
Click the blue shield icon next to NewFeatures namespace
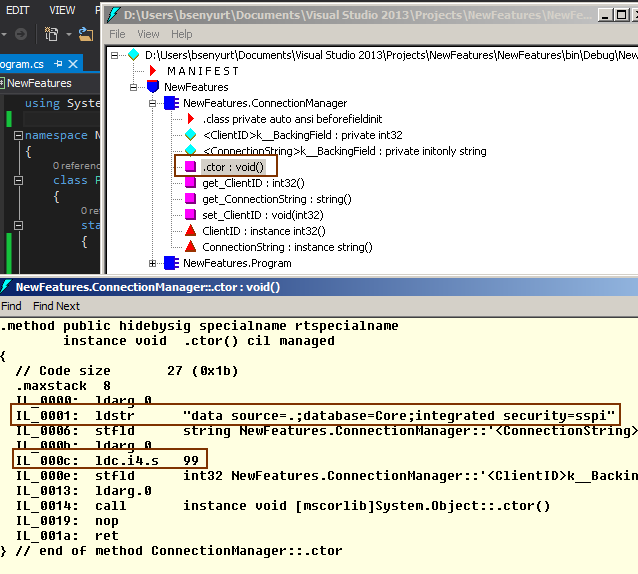pyautogui.click(x=153, y=87)
